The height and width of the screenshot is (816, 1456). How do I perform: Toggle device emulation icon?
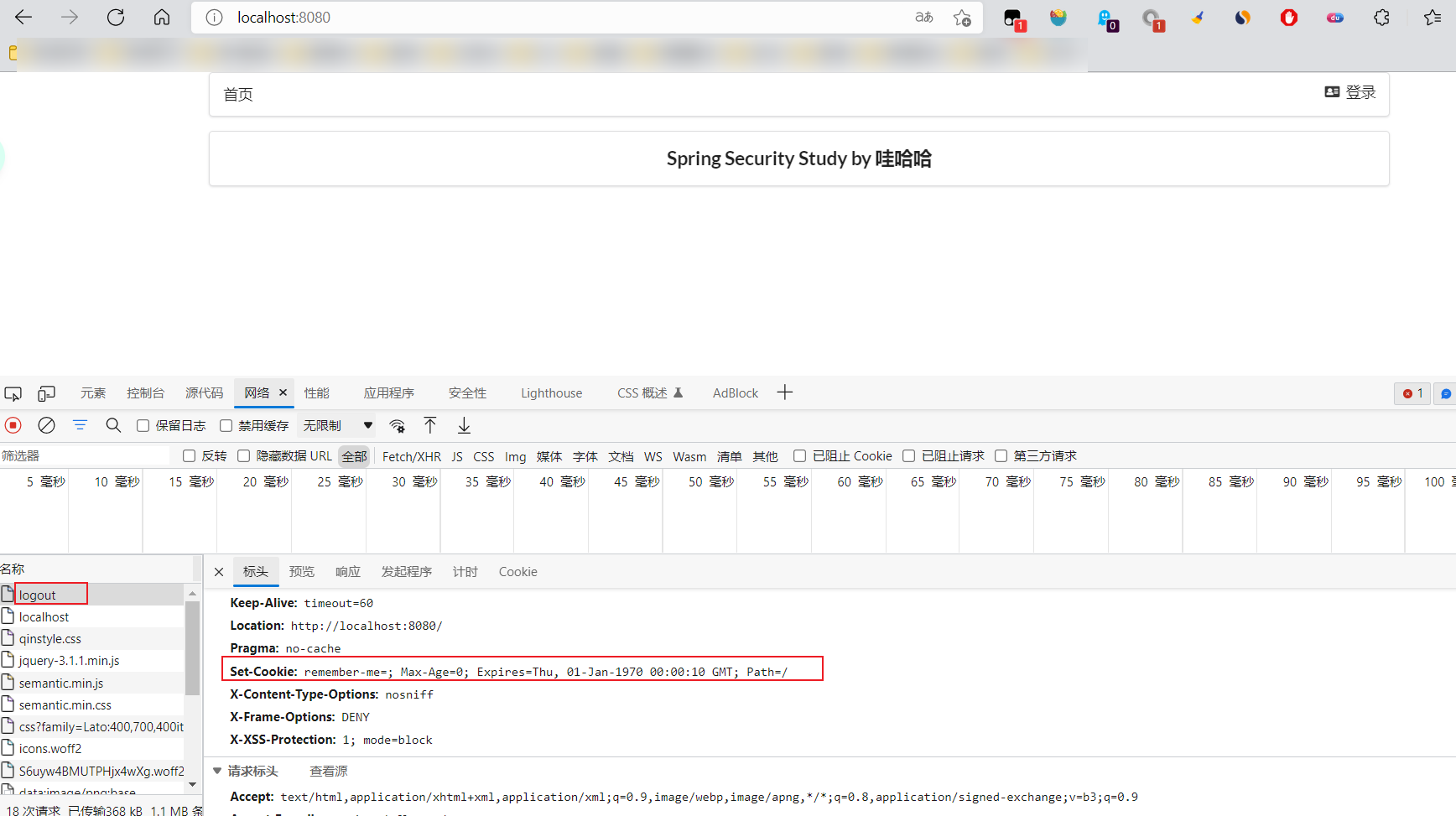(x=47, y=393)
